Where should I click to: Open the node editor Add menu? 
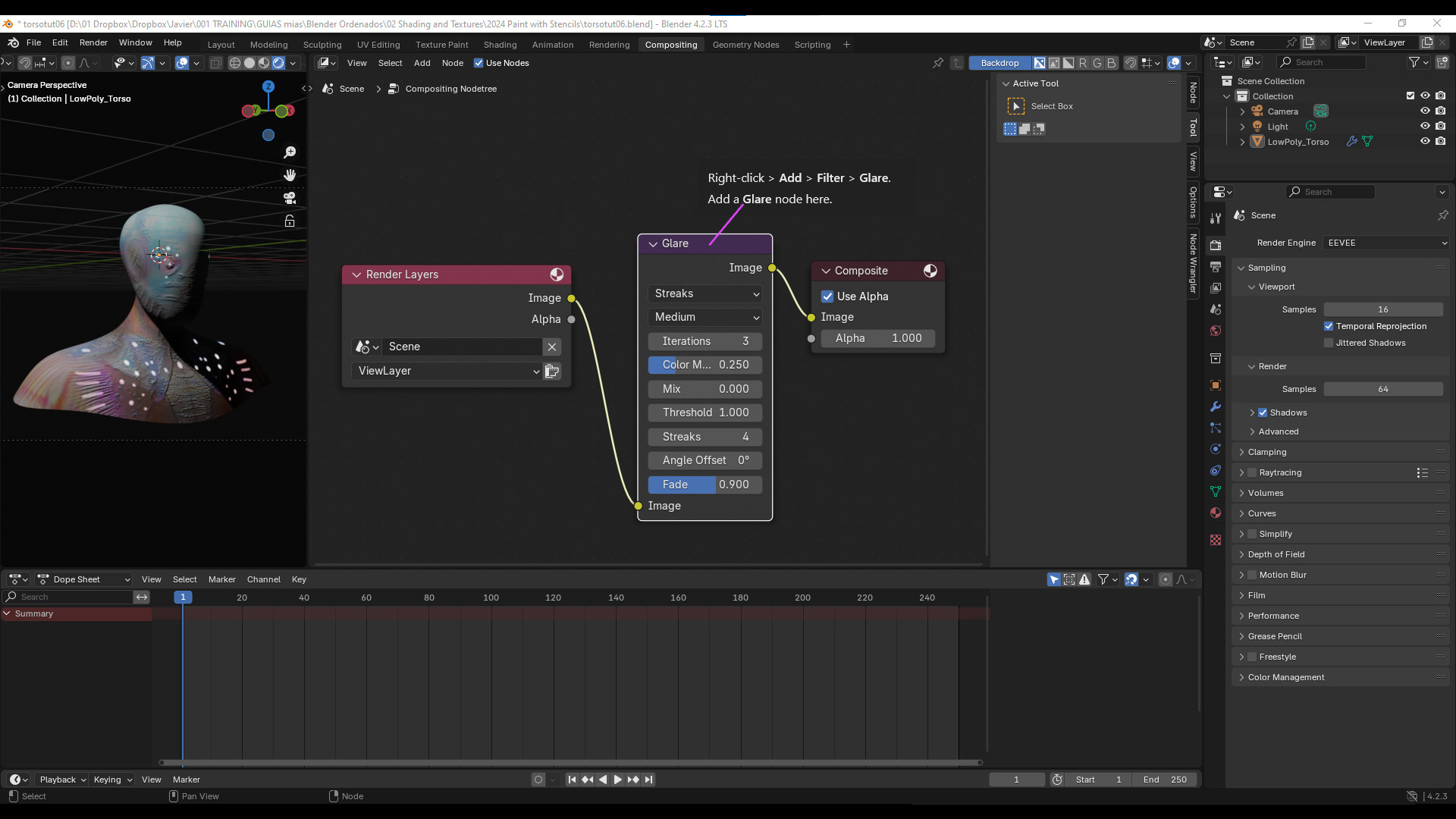coord(422,63)
